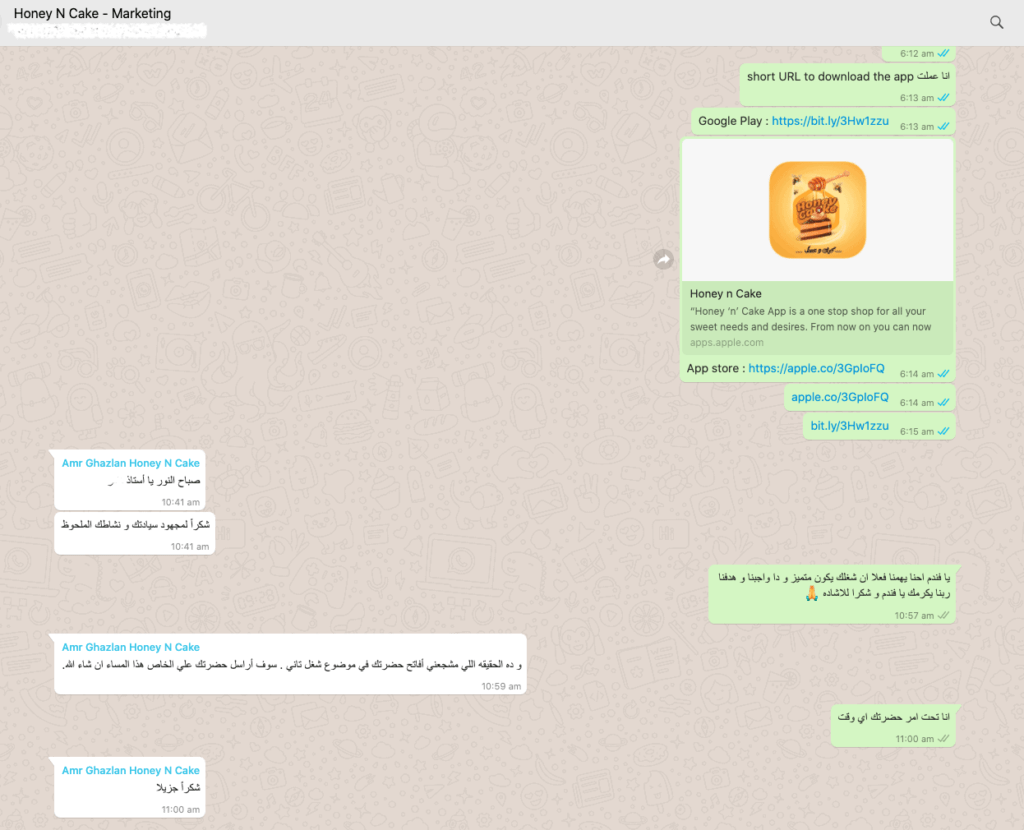Open the App store https://apple.co/3GpIoFQ link

pos(816,368)
